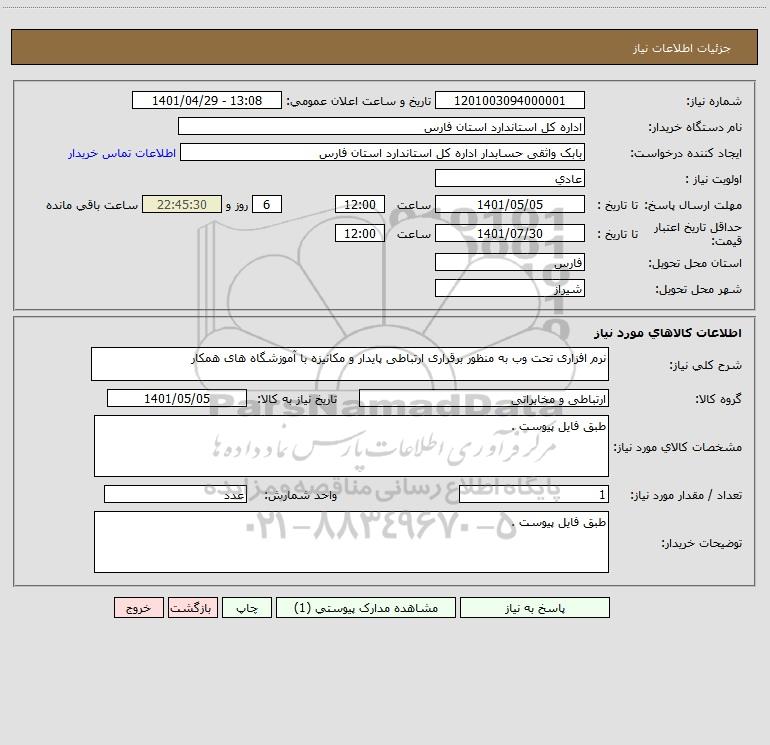The width and height of the screenshot is (770, 745).
Task: Click unit of measure field عدد
Action: click(x=175, y=494)
